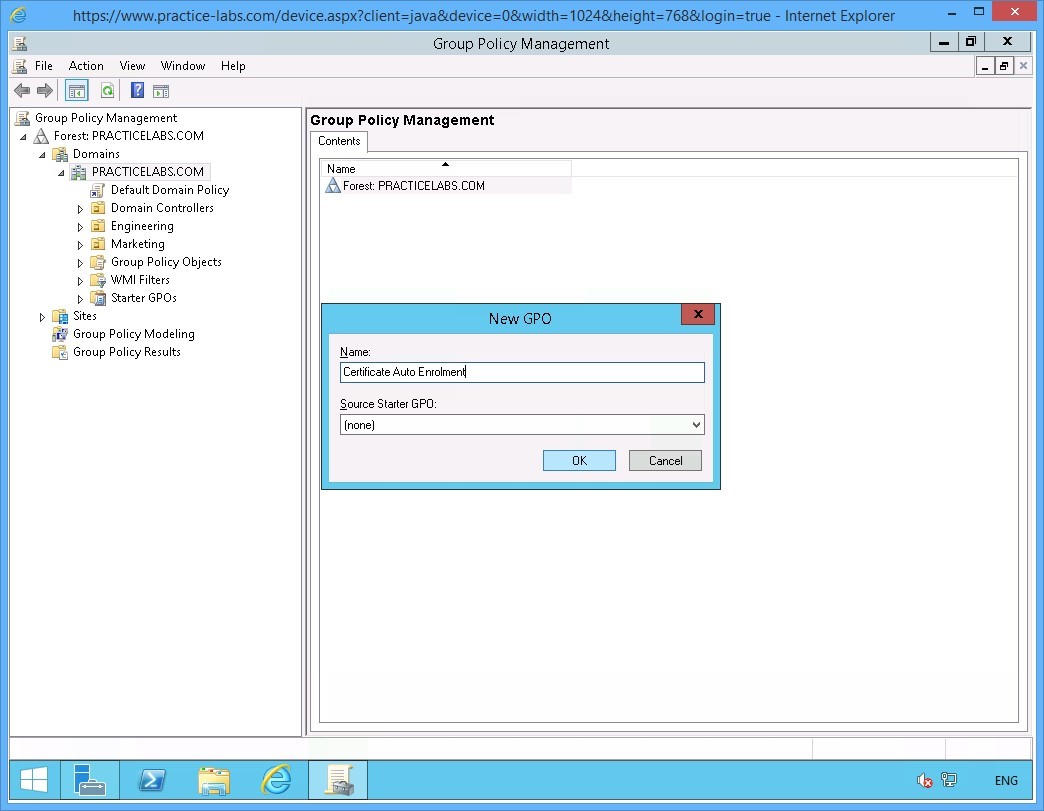Select the WMI Filters node

139,280
